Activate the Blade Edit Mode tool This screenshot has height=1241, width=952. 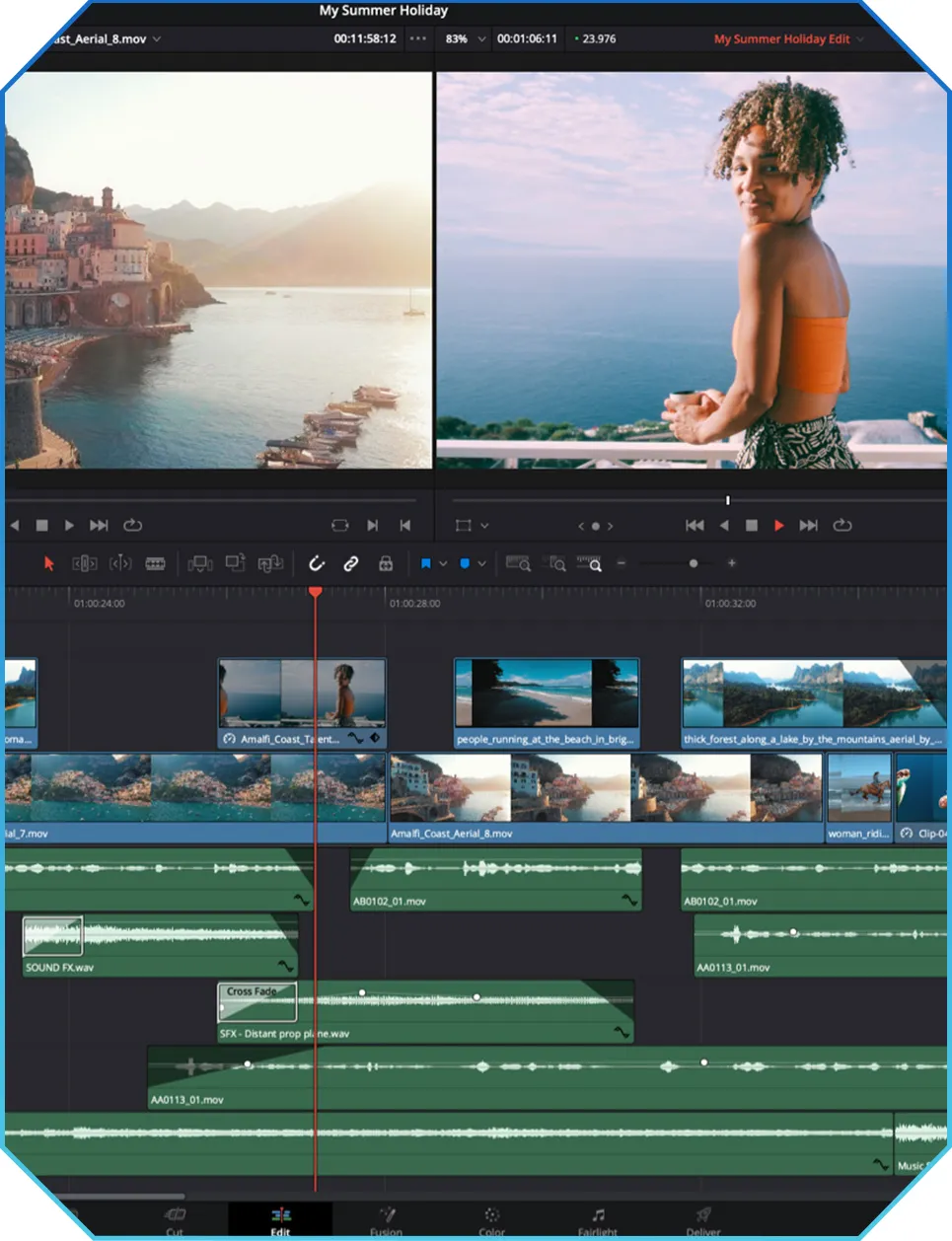(155, 563)
